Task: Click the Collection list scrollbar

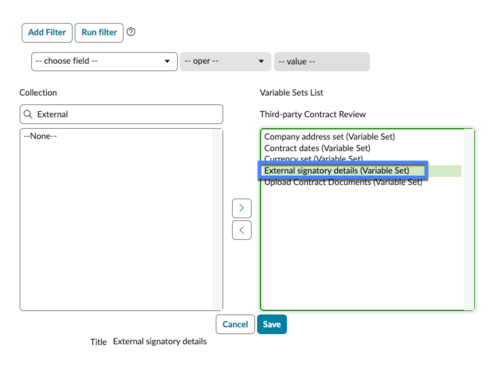Action: (217, 220)
